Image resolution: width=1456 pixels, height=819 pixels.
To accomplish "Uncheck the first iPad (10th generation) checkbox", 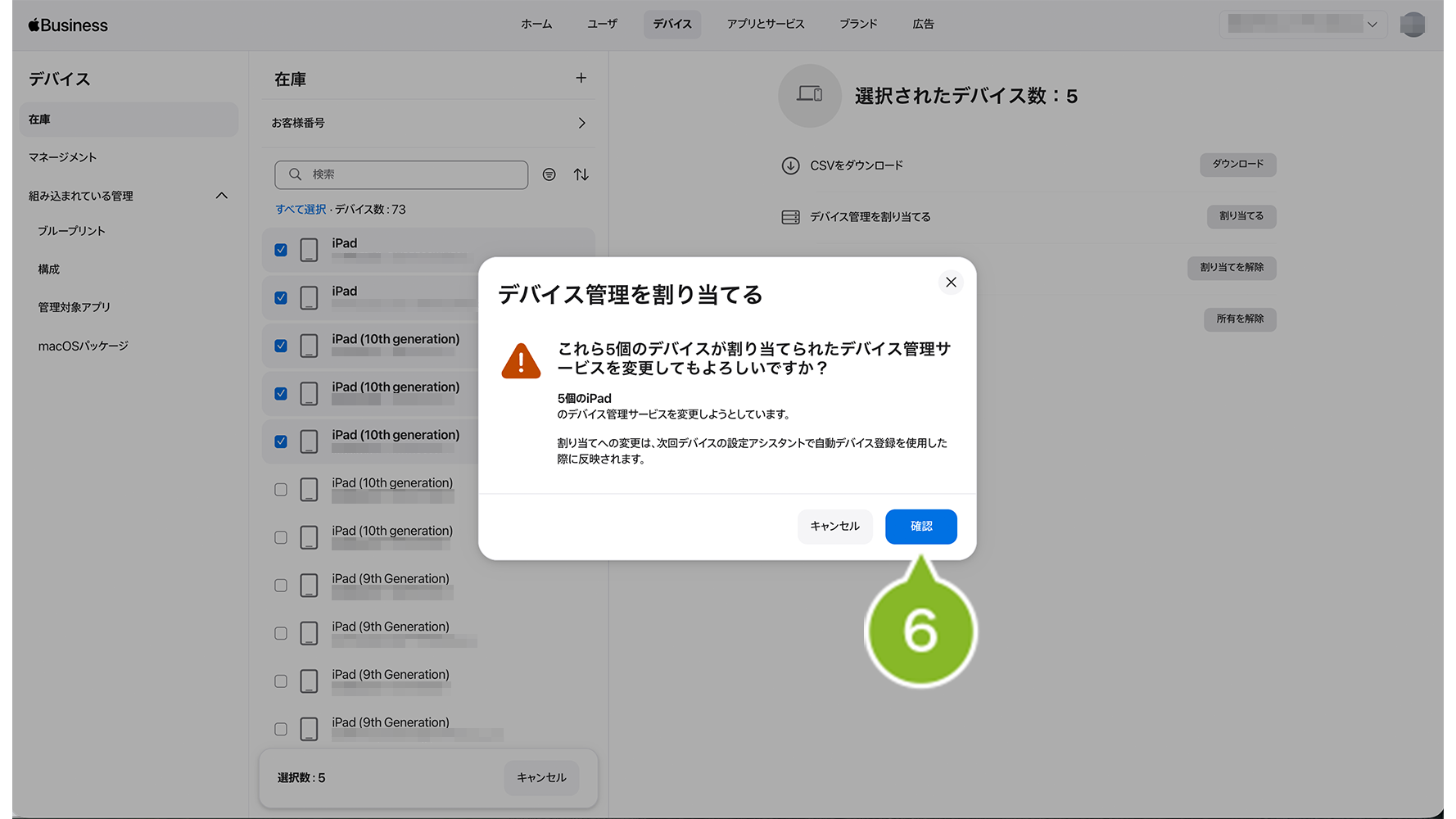I will [x=281, y=346].
